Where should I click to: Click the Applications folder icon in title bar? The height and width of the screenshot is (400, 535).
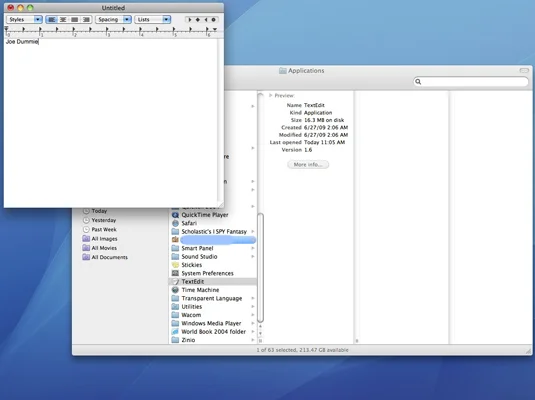(283, 71)
